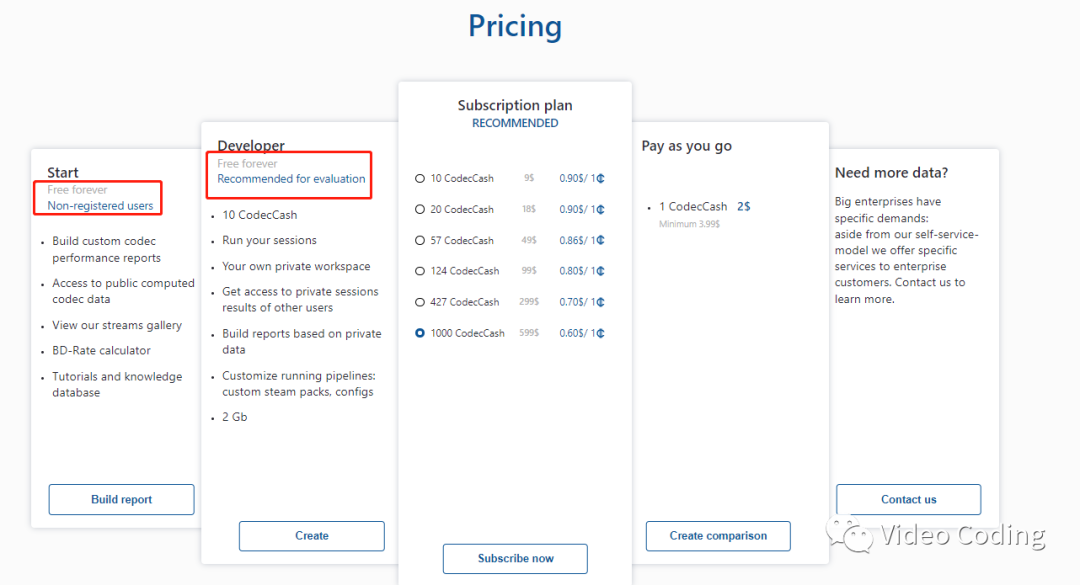1080x585 pixels.
Task: Click the RECOMMENDED label under Subscription plan
Action: [x=515, y=123]
